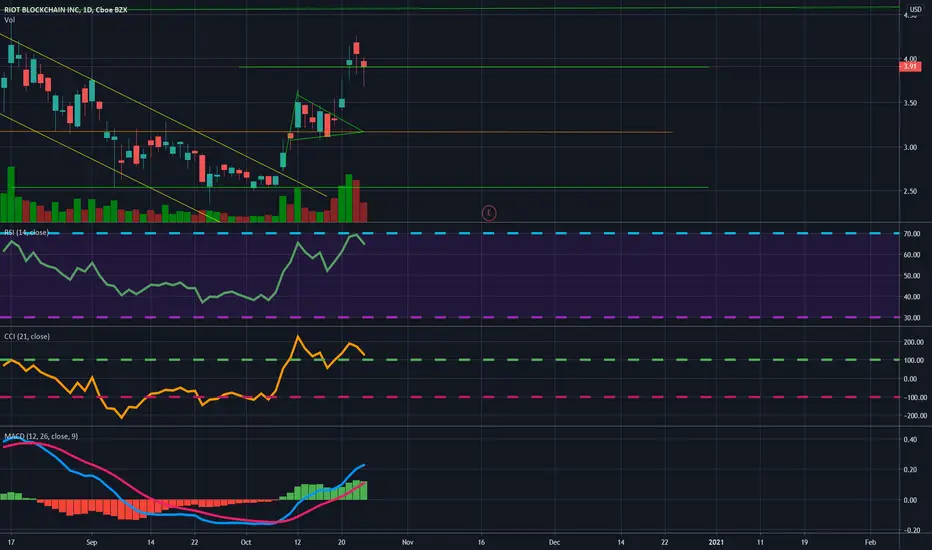The width and height of the screenshot is (932, 550).
Task: Select the green triangle pennant pattern drawing
Action: 326,117
